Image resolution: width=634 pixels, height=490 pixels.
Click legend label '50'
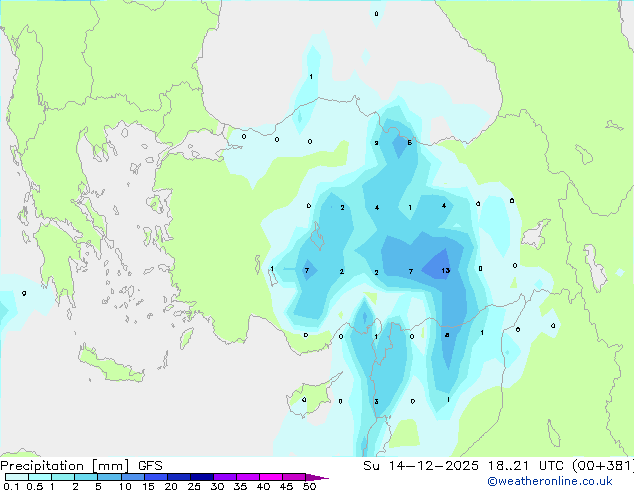(x=309, y=486)
